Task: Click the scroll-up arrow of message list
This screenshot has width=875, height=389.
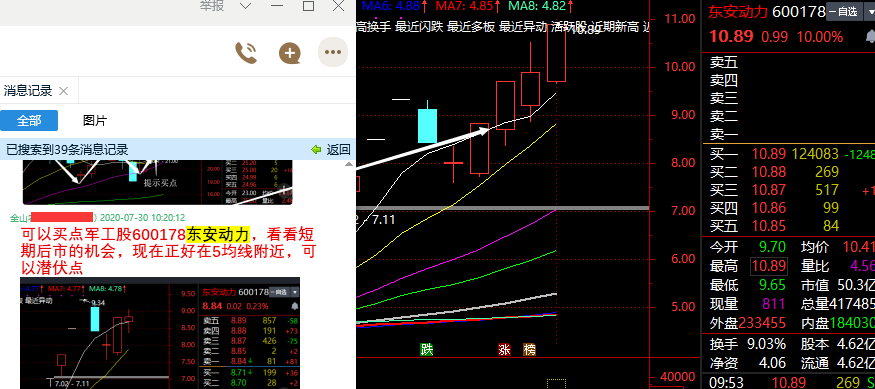Action: tap(349, 164)
